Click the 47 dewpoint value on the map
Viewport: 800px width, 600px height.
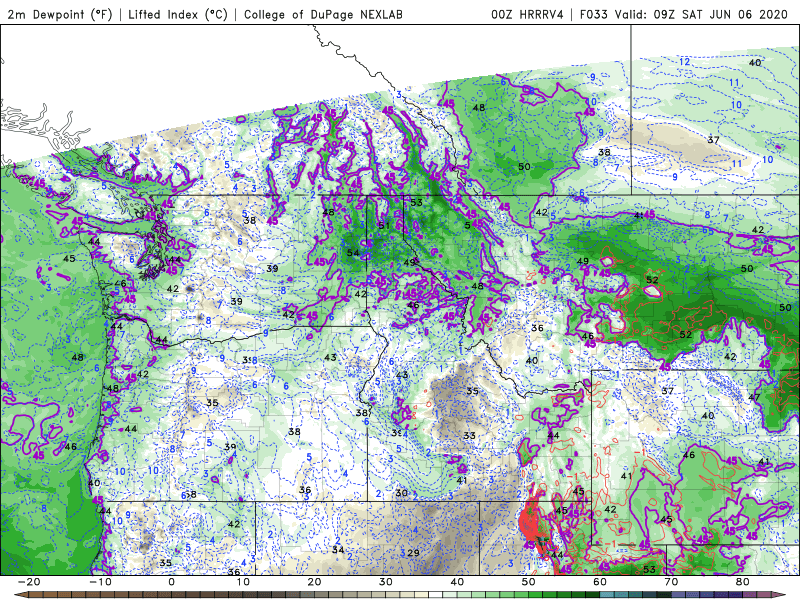pos(754,397)
